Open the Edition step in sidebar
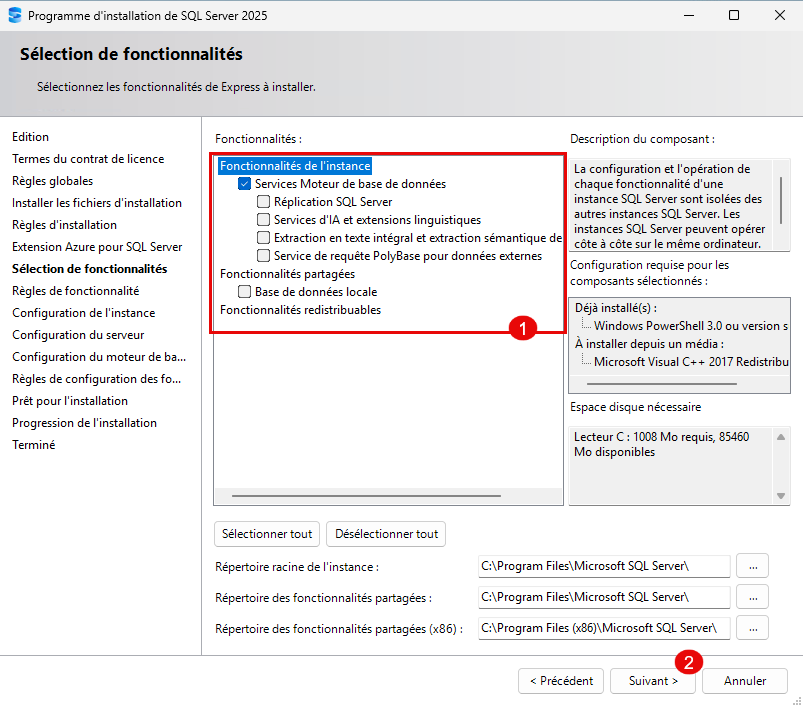 coord(31,137)
